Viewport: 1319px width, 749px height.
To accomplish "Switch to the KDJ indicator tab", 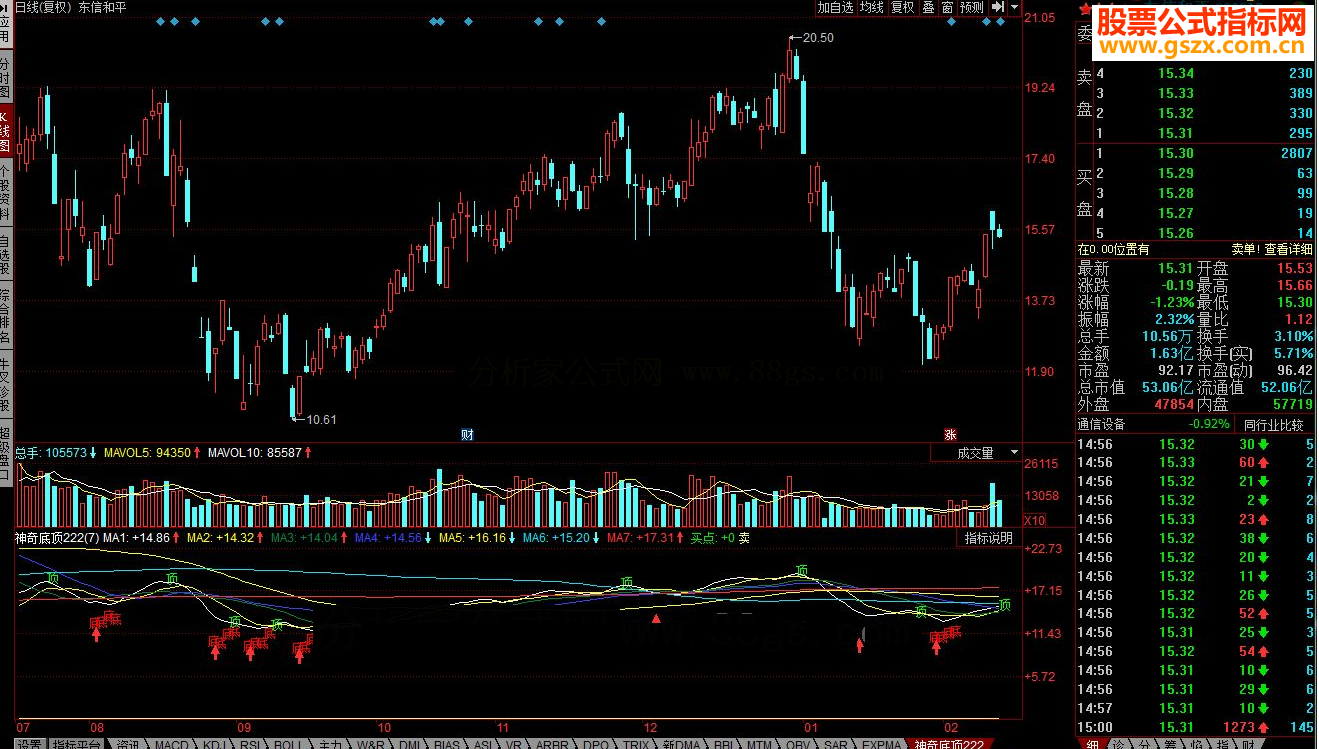I will coord(212,743).
